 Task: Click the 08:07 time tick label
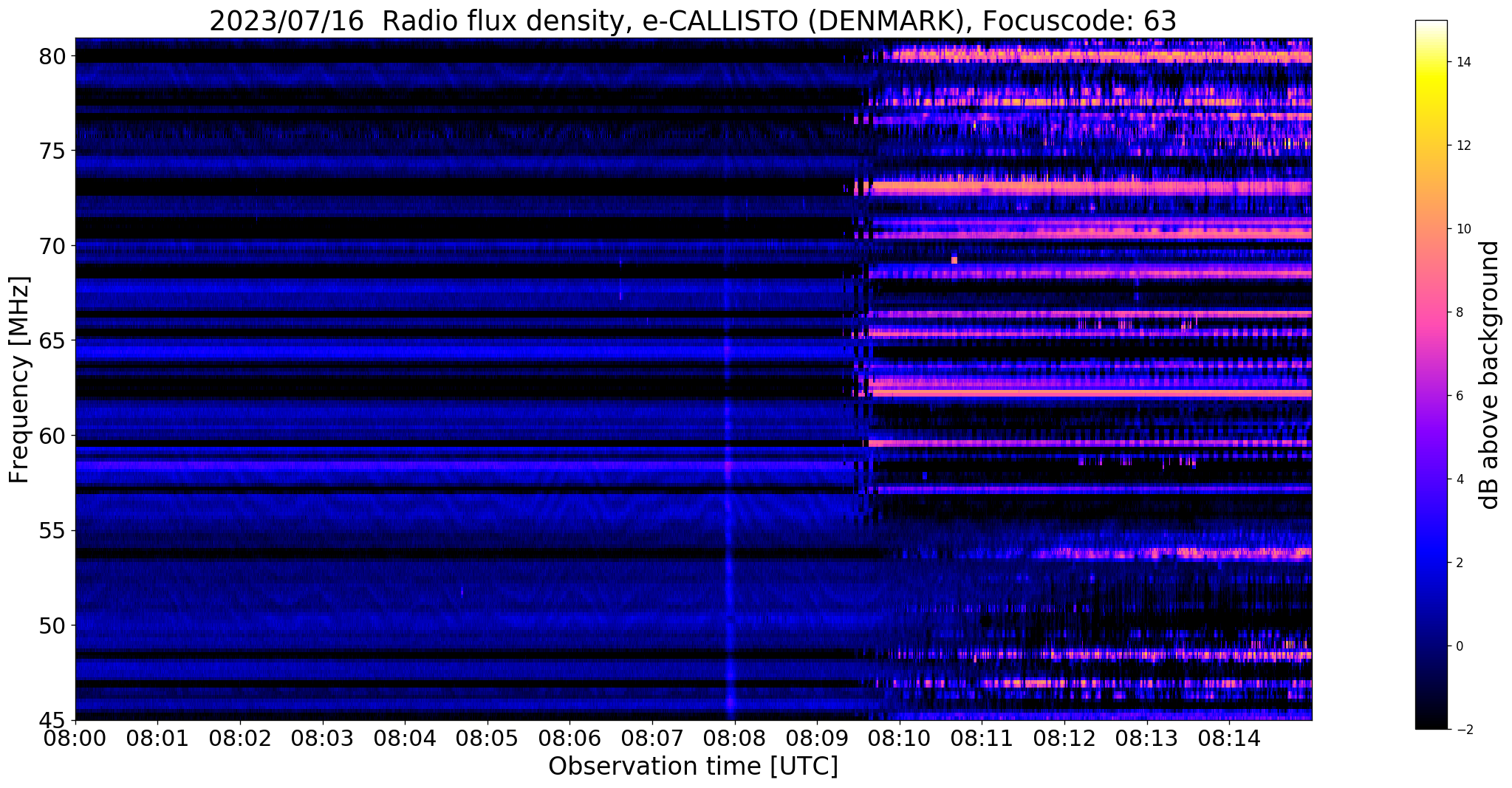(x=652, y=737)
